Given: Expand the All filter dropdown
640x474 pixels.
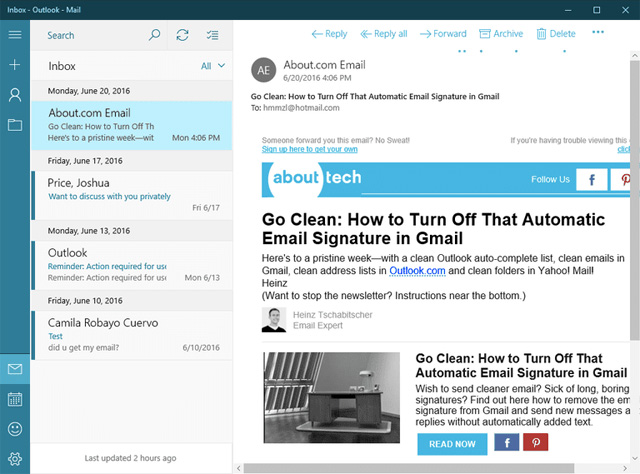Looking at the screenshot, I should tap(212, 66).
